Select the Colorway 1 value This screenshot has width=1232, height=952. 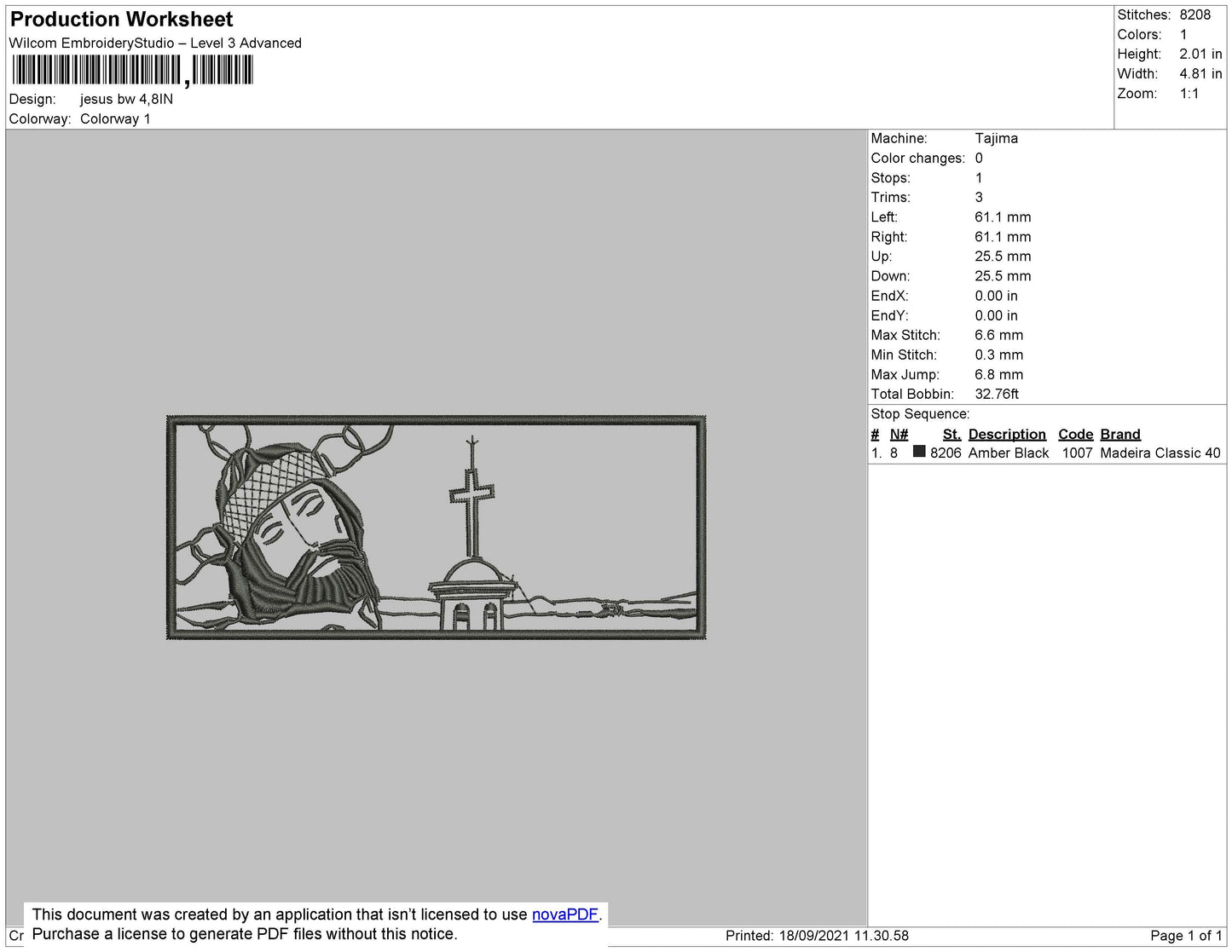point(115,118)
